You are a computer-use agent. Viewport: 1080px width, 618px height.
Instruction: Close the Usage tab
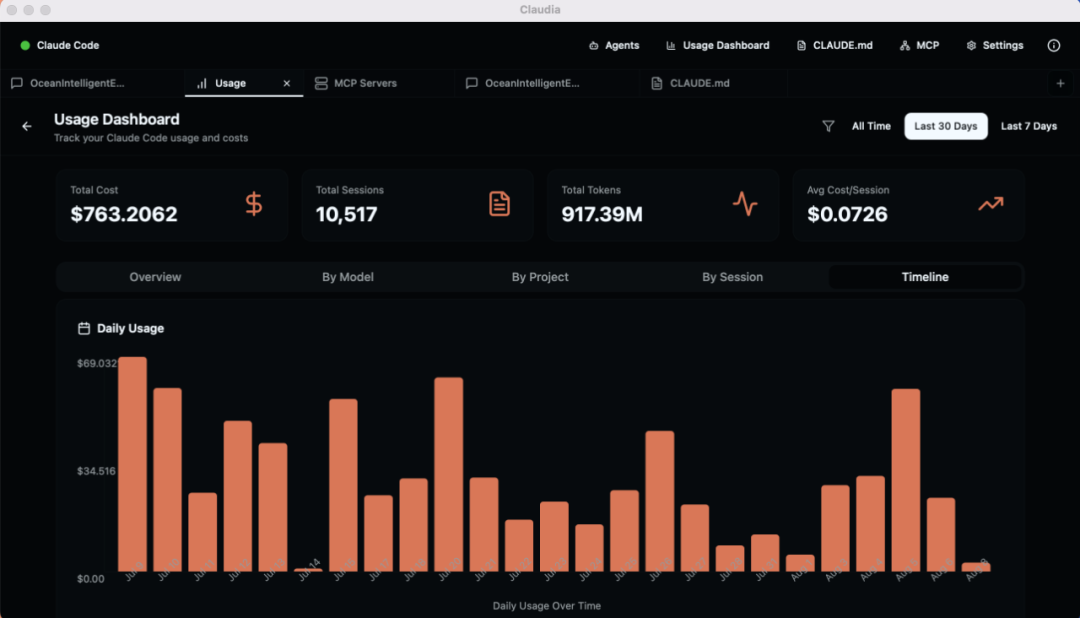tap(287, 84)
